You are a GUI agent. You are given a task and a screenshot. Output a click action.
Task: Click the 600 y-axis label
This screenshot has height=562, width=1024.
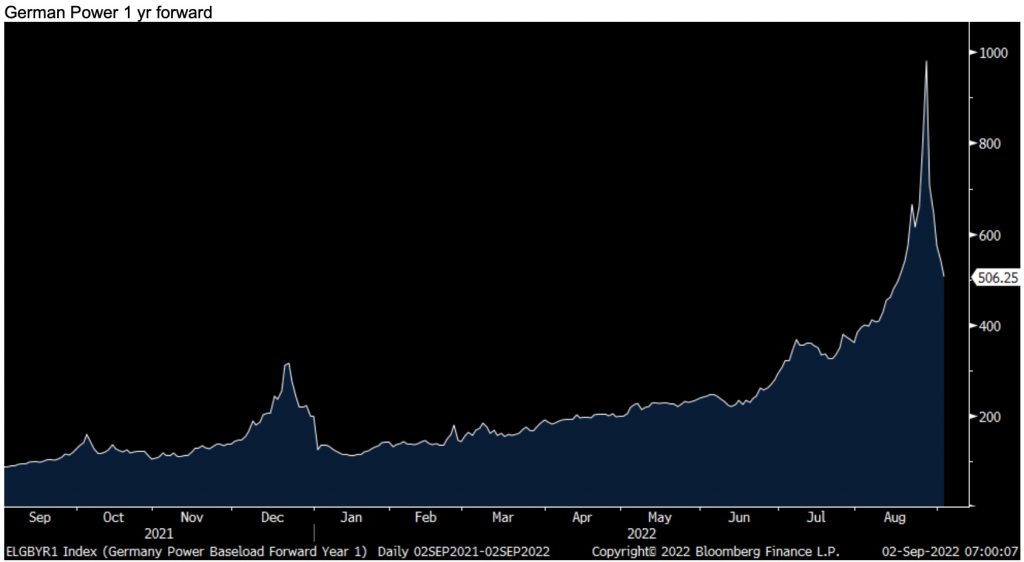coord(990,235)
